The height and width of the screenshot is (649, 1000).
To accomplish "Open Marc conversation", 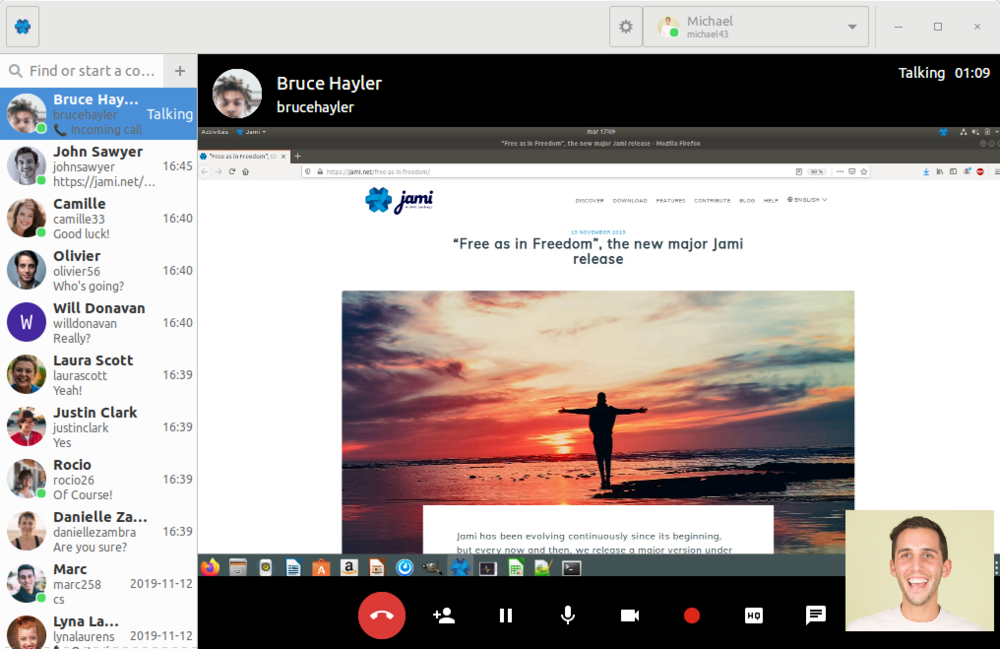I will point(99,584).
